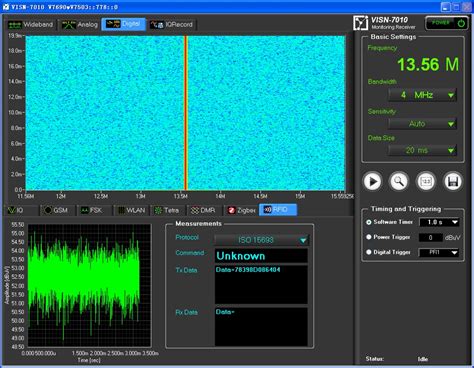Screen dimensions: 474x368
Task: Select the GSM decoder tab
Action: (56, 210)
